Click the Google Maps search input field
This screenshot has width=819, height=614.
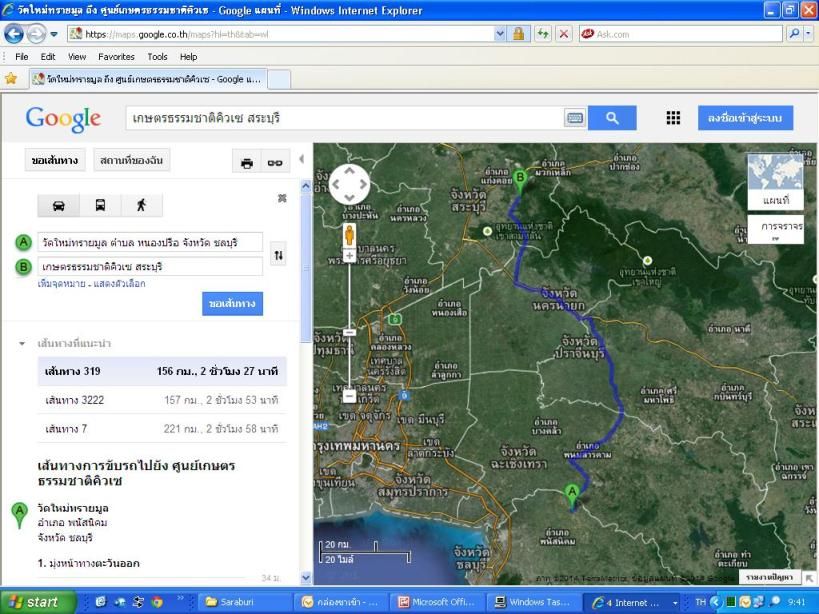coord(345,118)
